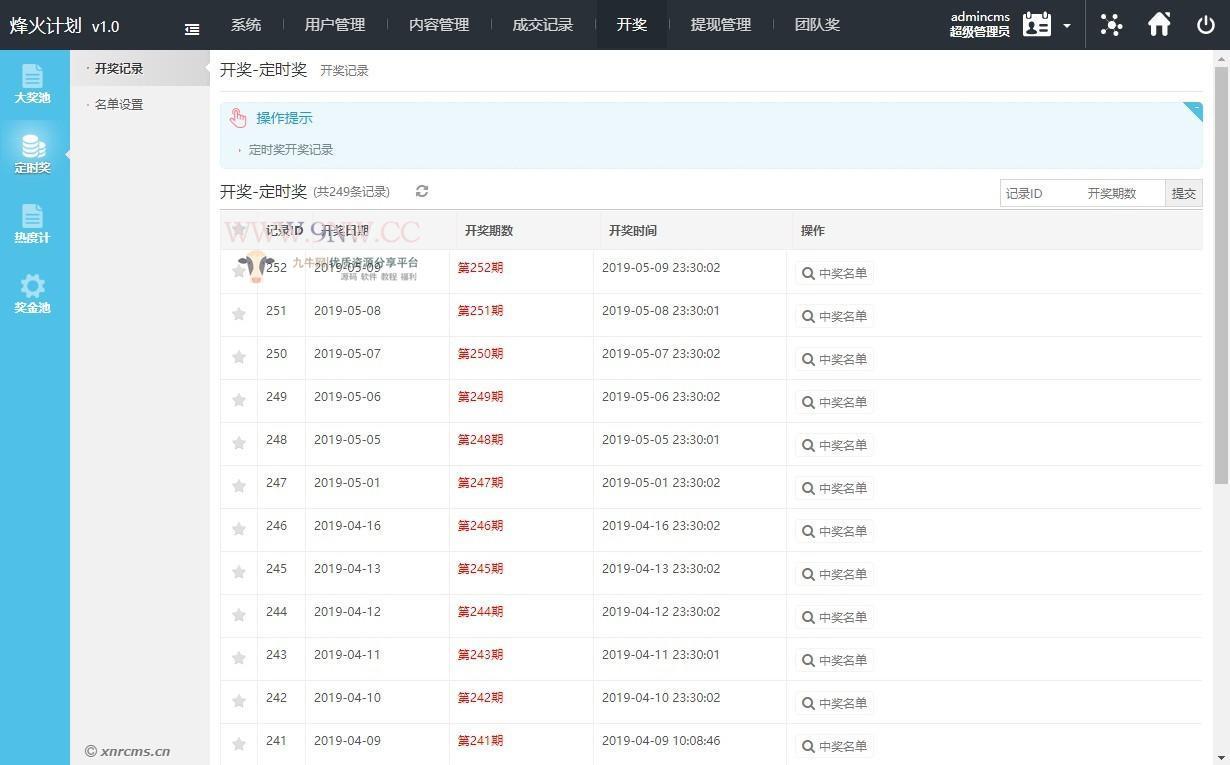Open the 第252期 detail link
This screenshot has width=1230, height=765.
click(480, 267)
